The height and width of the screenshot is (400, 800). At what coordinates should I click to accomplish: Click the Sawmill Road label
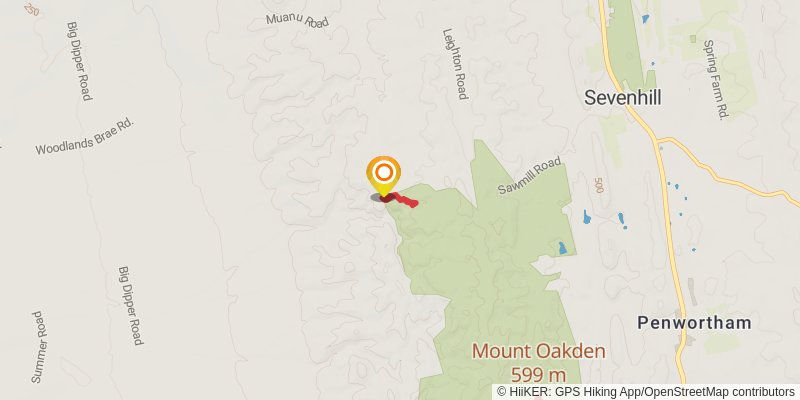(x=530, y=176)
